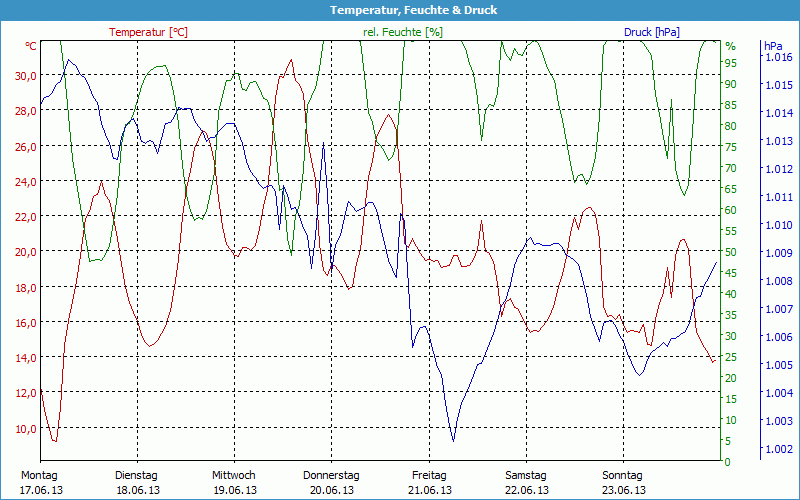Click the 1.007 pressure axis value

tap(779, 309)
